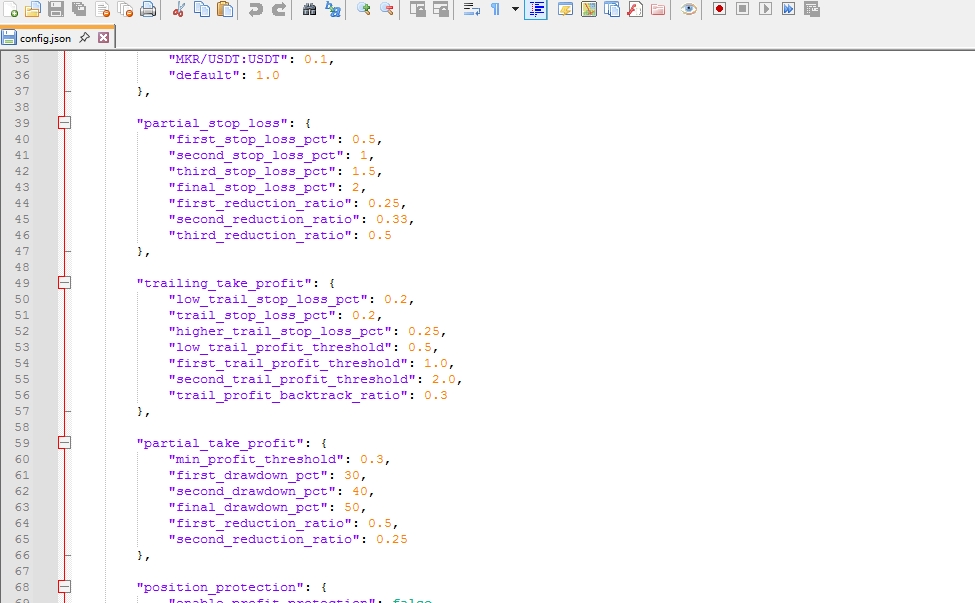Click the "low_trail_stop_loss_pct" key

268,299
